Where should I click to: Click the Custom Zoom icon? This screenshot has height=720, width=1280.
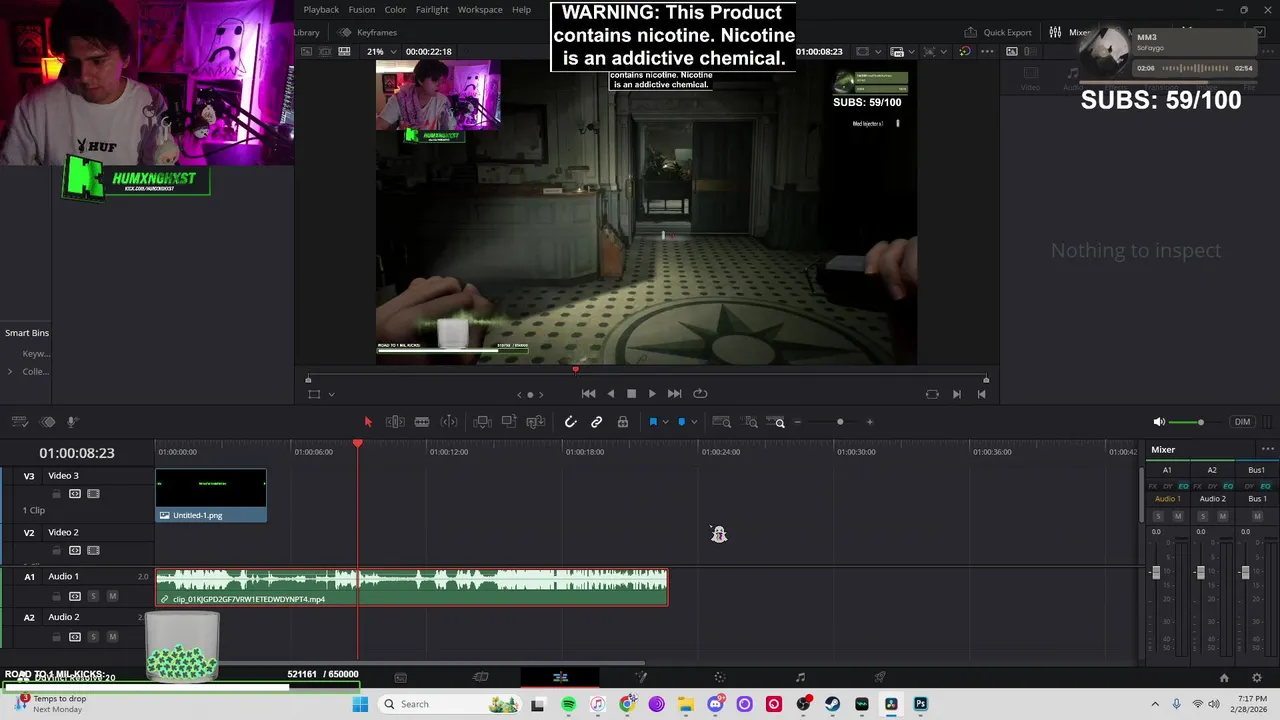tap(775, 422)
